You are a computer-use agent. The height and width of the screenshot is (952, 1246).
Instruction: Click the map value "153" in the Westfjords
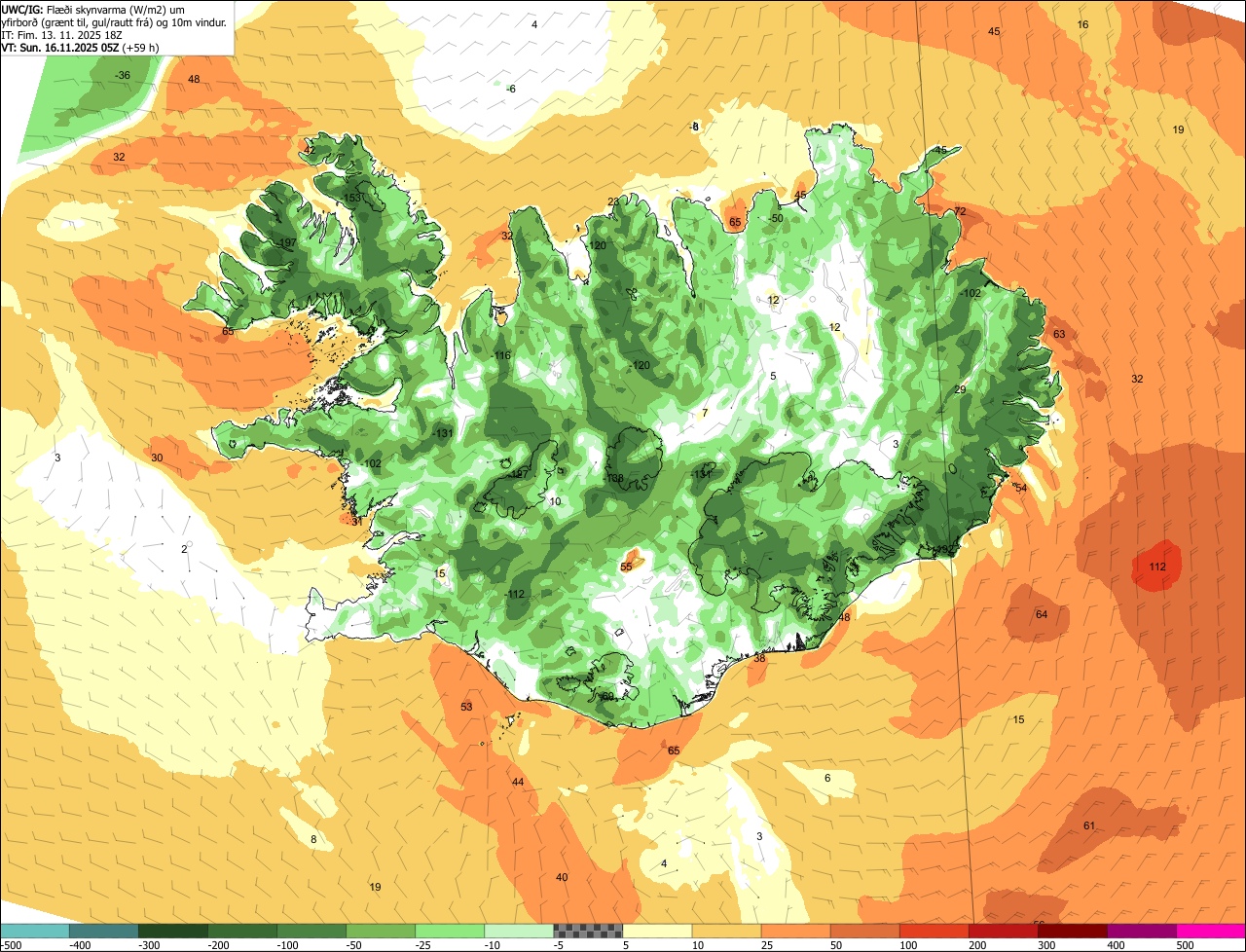coord(352,198)
